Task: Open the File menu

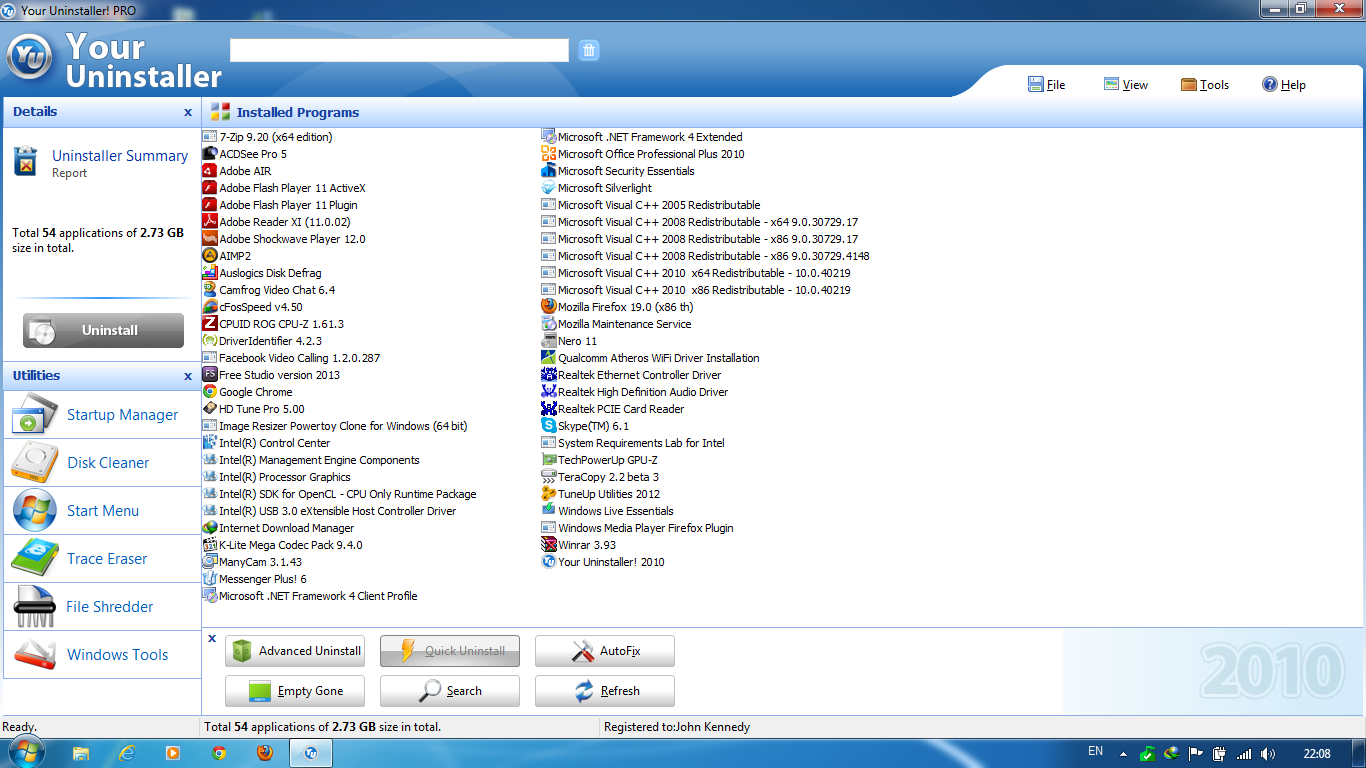Action: coord(1047,85)
